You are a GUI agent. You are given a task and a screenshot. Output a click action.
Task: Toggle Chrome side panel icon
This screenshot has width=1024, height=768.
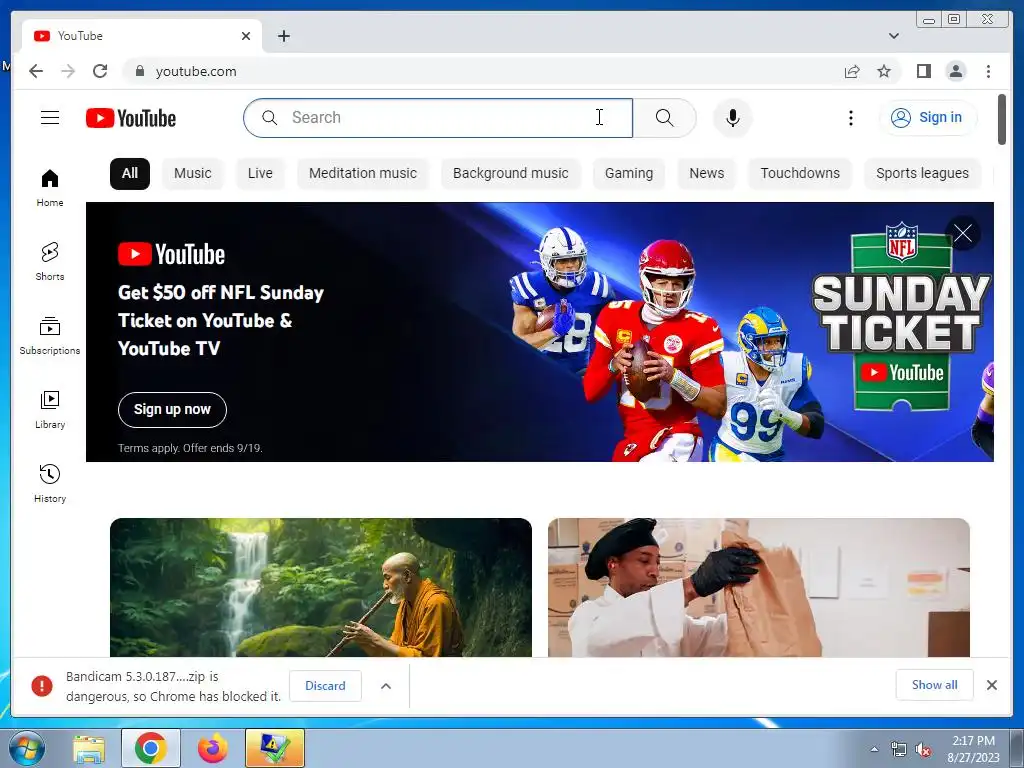tap(923, 71)
